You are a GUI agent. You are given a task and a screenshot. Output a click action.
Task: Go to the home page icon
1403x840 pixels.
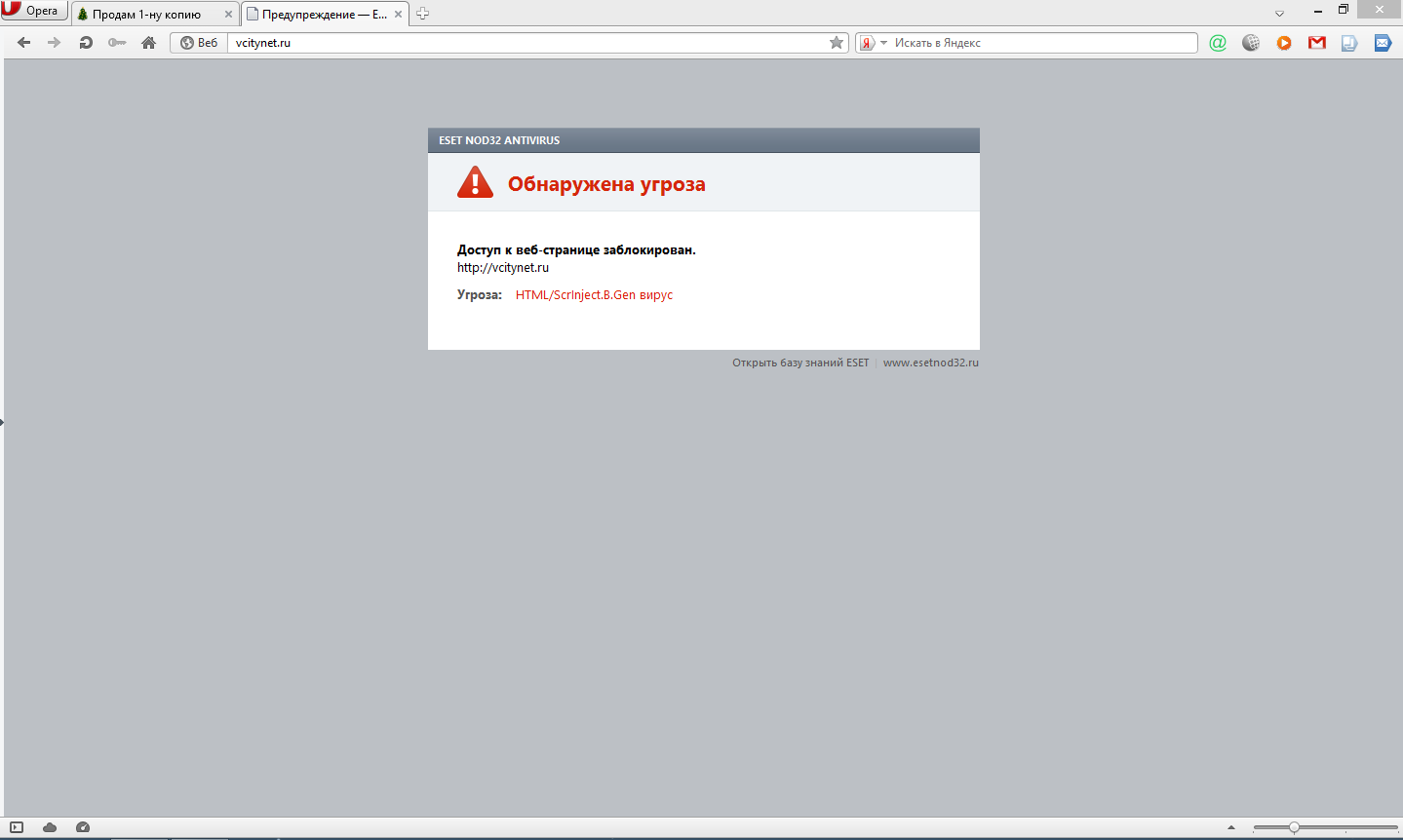(149, 43)
